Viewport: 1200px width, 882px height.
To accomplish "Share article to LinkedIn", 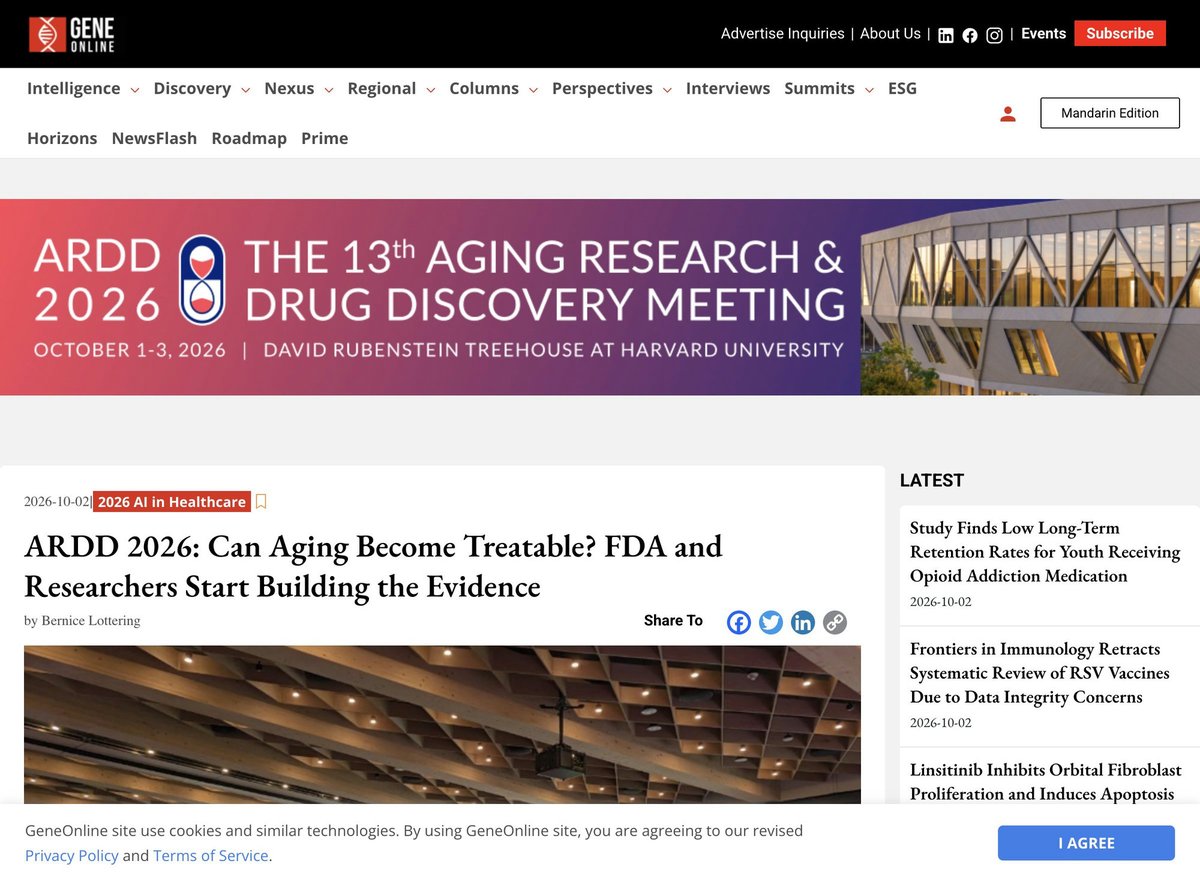I will 803,622.
